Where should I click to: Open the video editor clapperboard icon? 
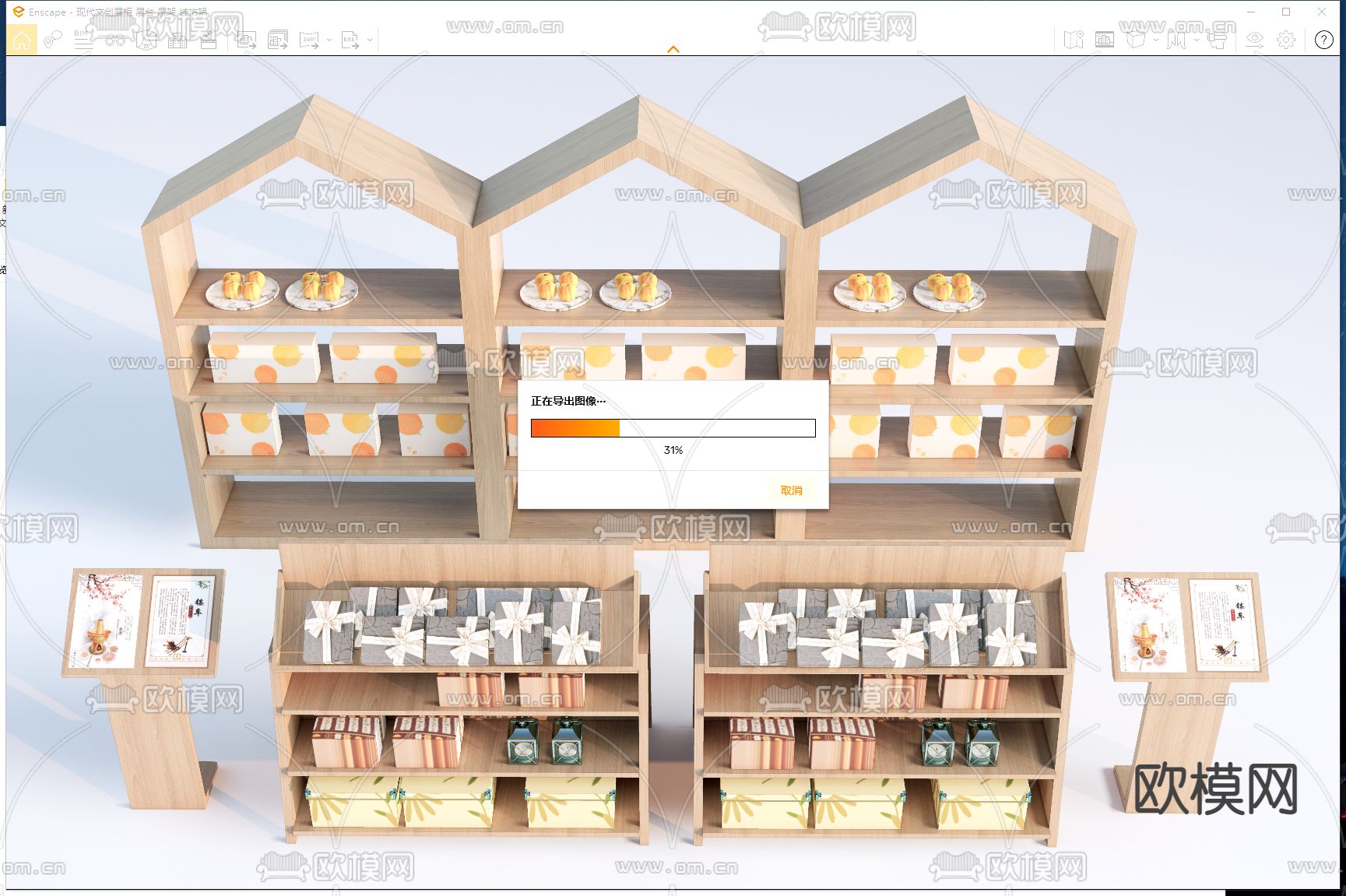[209, 40]
